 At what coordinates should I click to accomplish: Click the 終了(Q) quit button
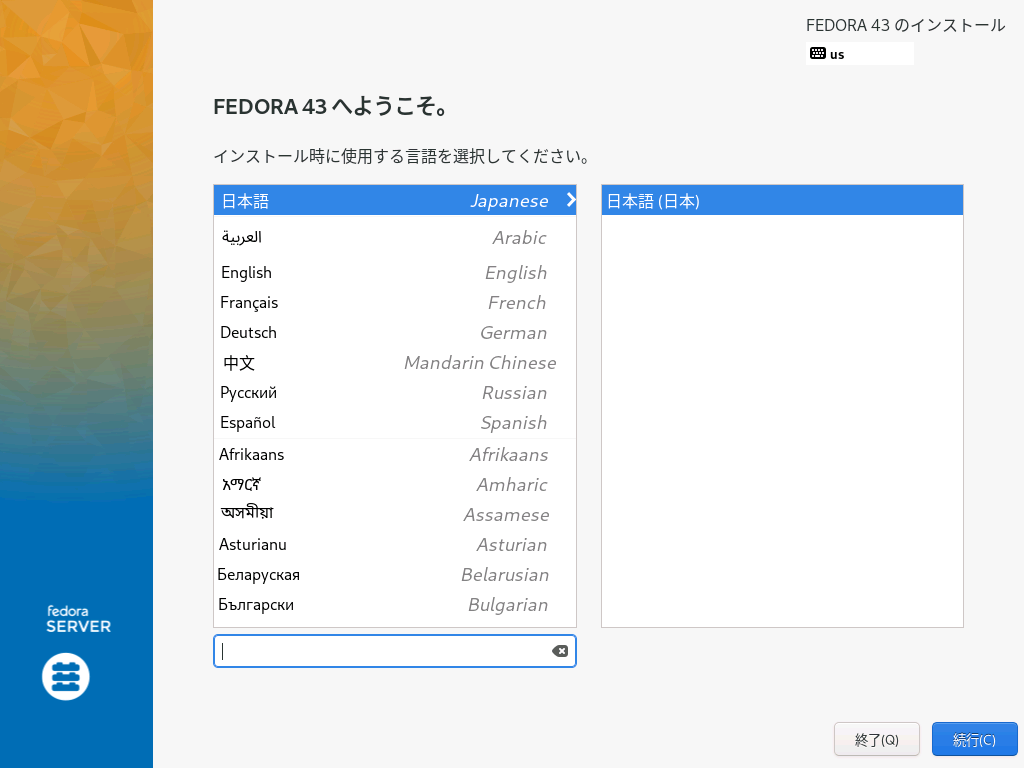pyautogui.click(x=877, y=740)
